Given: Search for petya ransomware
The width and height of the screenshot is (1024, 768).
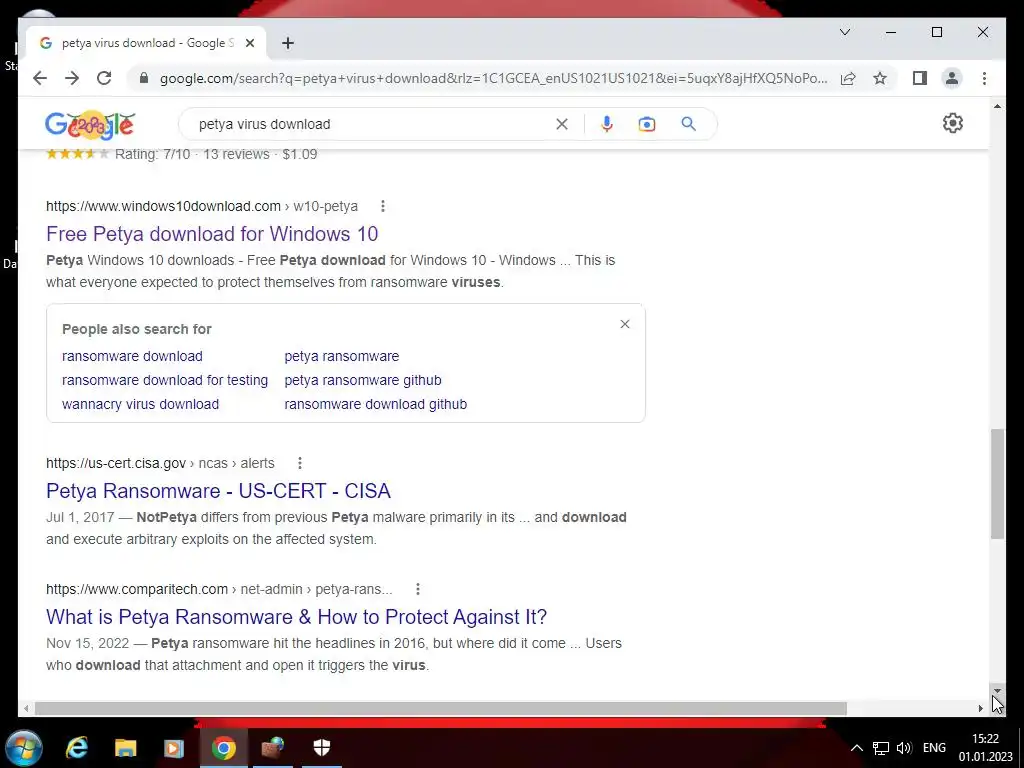Looking at the screenshot, I should point(342,356).
